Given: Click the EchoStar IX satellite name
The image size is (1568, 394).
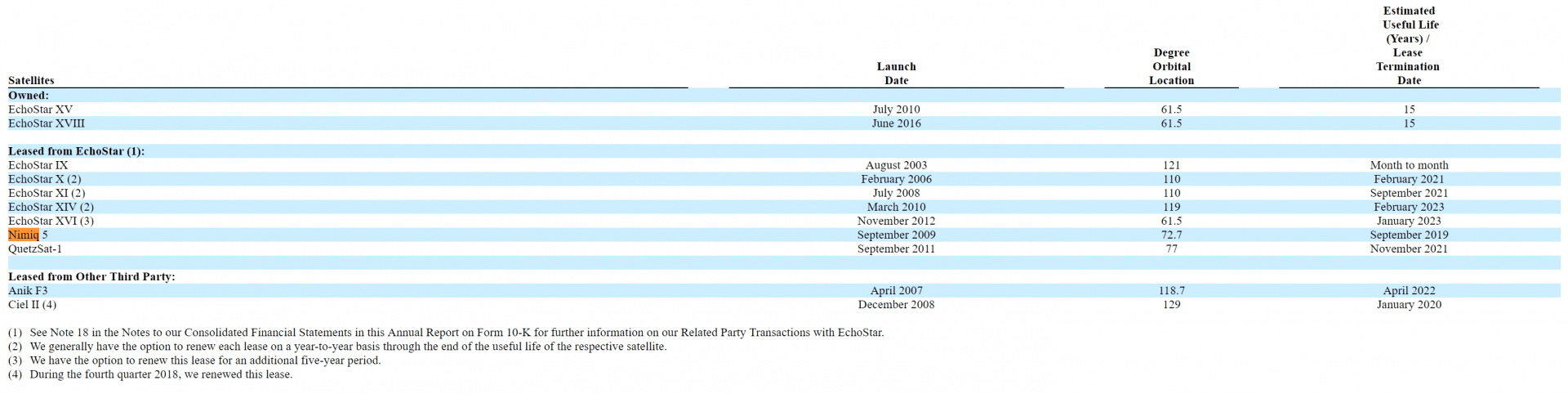Looking at the screenshot, I should click(x=38, y=165).
